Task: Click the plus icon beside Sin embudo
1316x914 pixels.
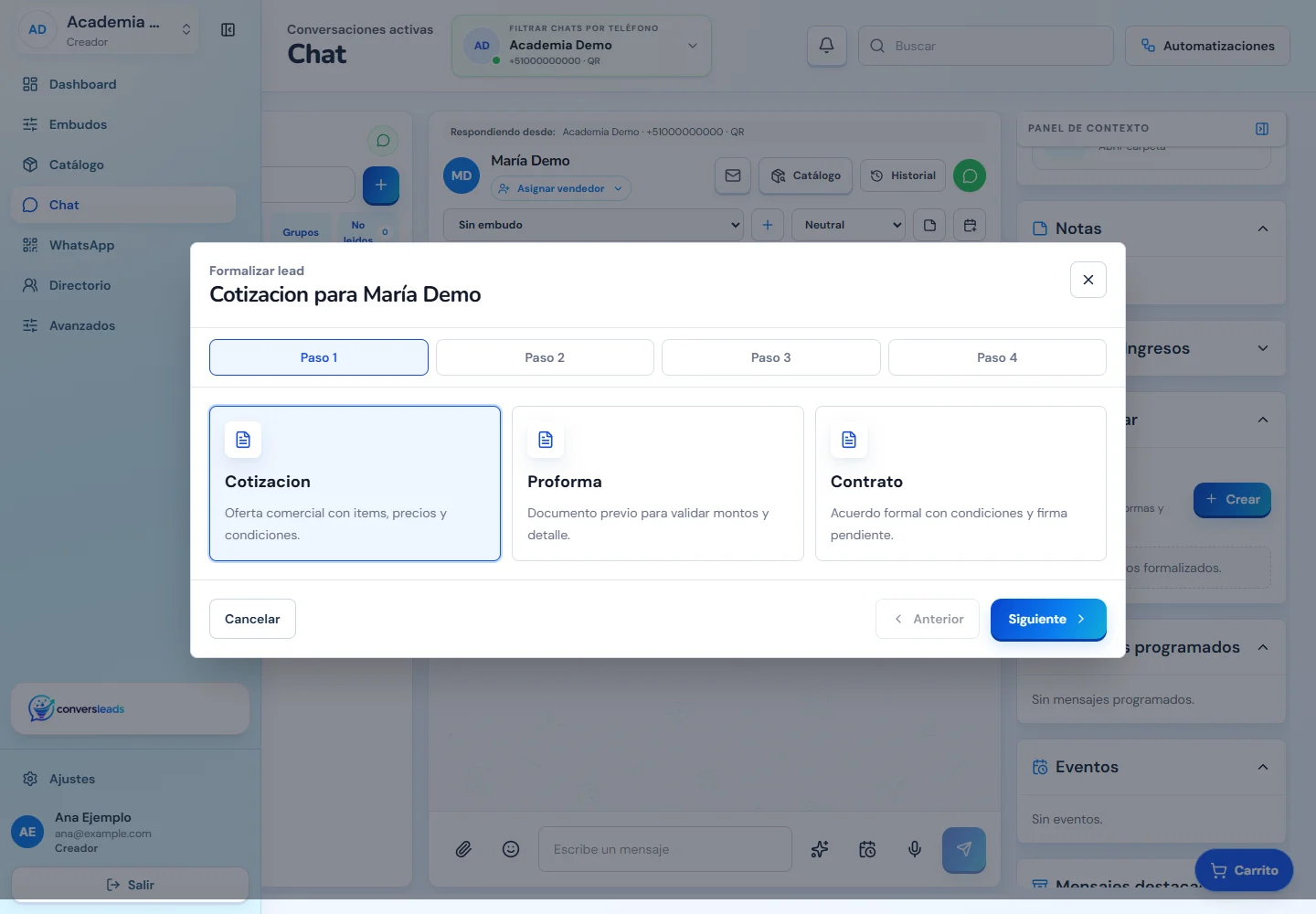Action: (x=768, y=225)
